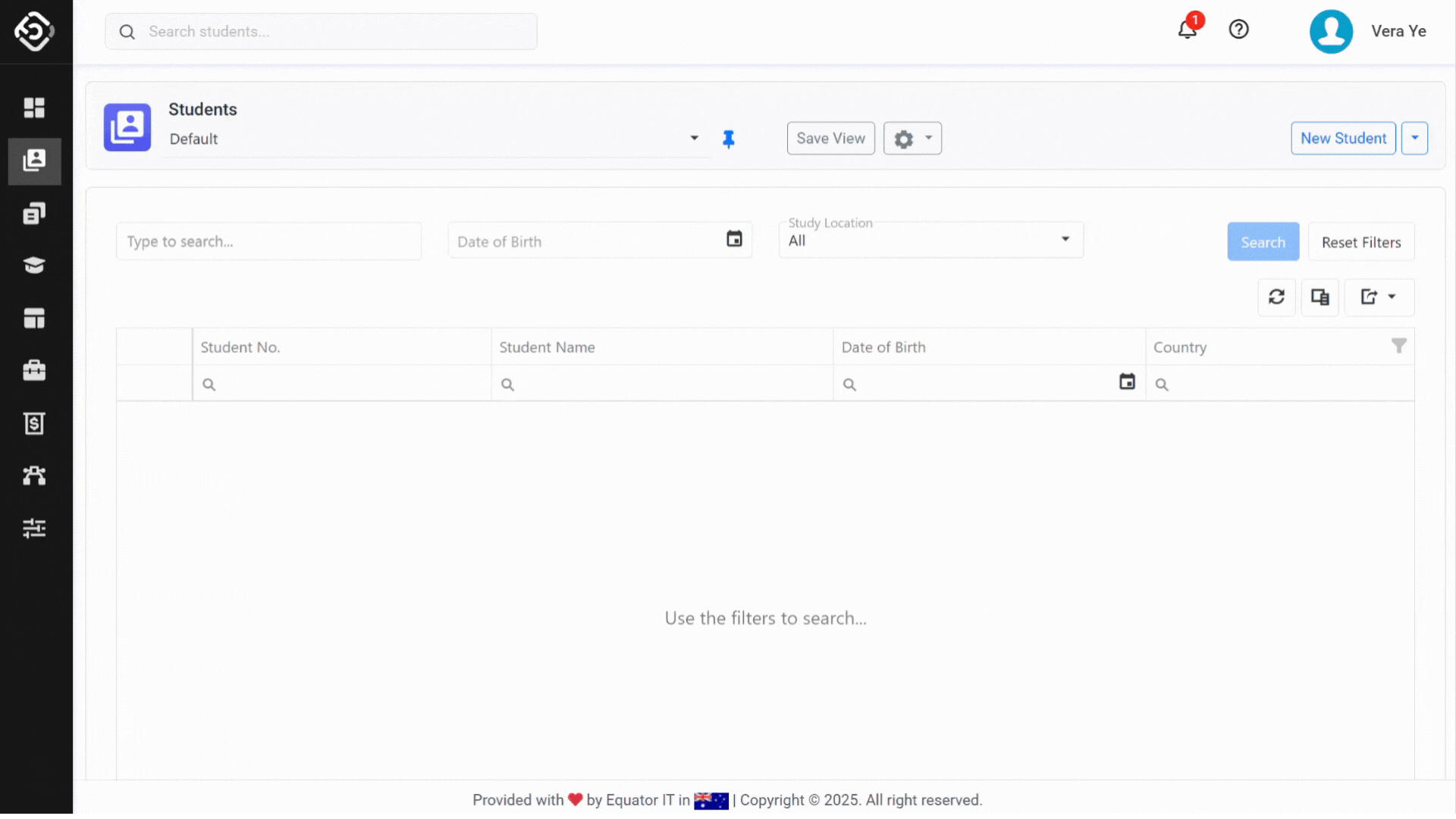Viewport: 1456px width, 819px height.
Task: Open the column chooser icon
Action: point(1319,297)
